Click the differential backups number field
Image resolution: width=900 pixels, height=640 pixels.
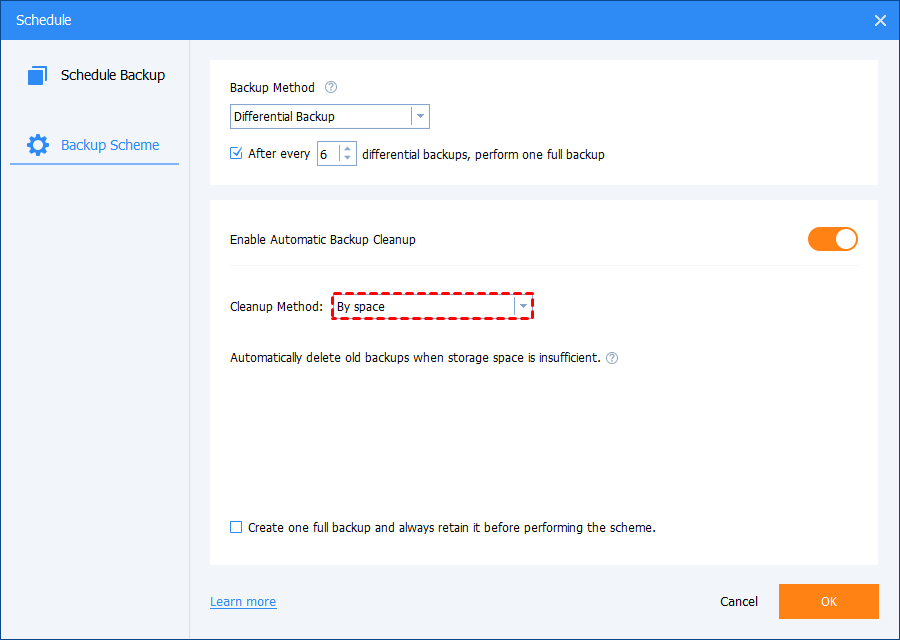coord(327,154)
